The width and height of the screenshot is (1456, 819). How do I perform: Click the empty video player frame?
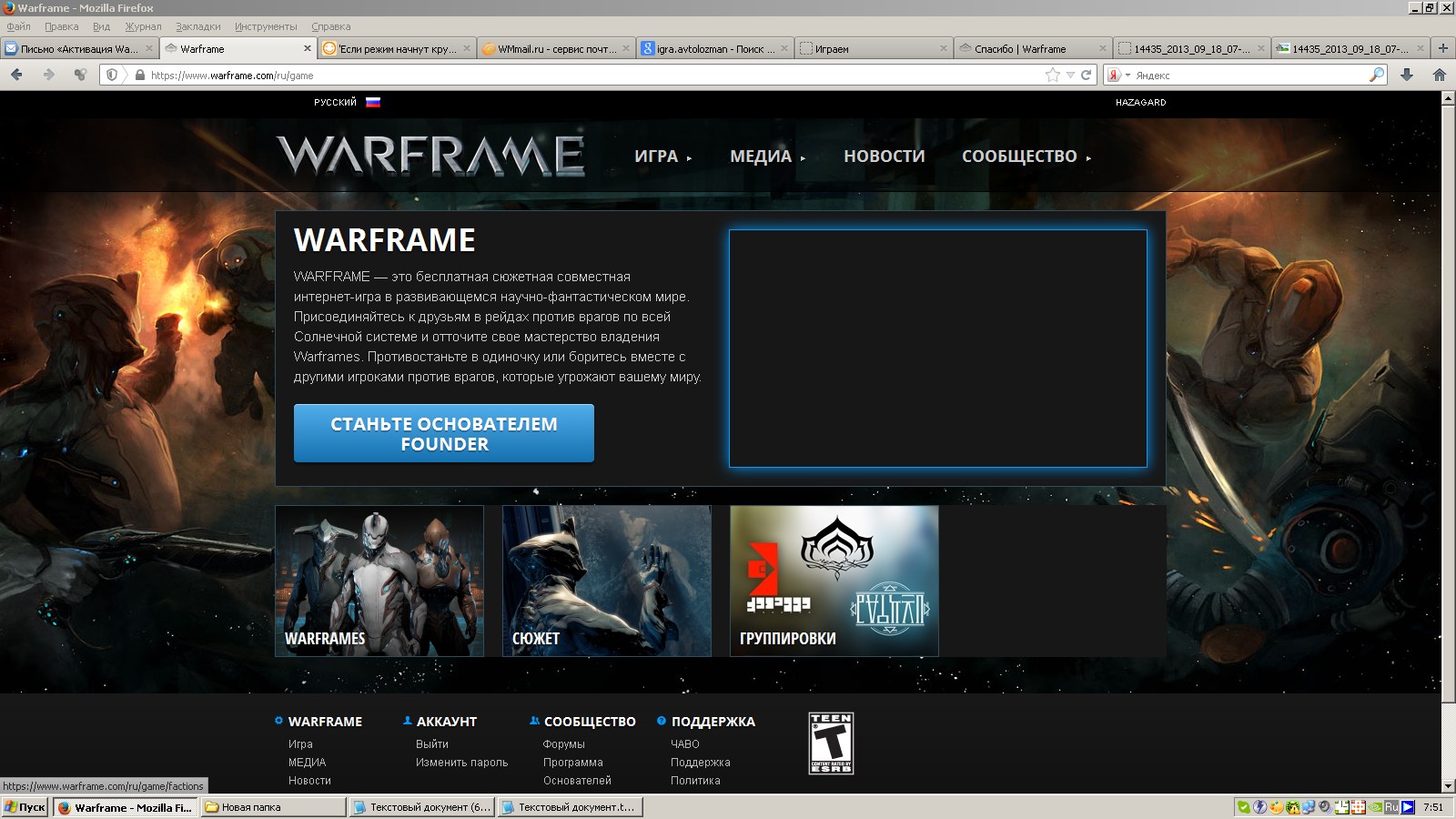938,349
